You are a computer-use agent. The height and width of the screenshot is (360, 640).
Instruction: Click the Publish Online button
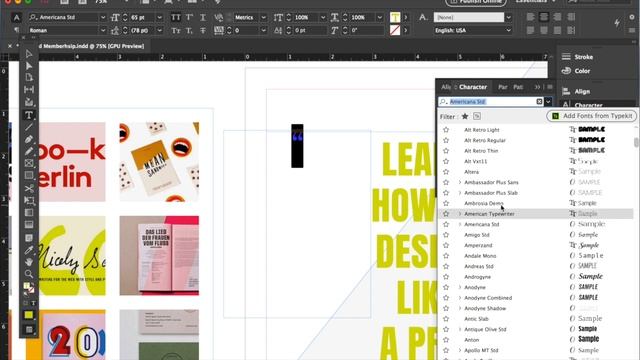476,2
